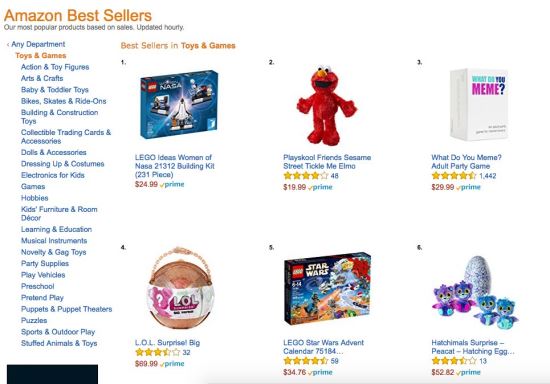Image resolution: width=550 pixels, height=384 pixels.
Task: Open the Puzzles category
Action: pyautogui.click(x=34, y=321)
